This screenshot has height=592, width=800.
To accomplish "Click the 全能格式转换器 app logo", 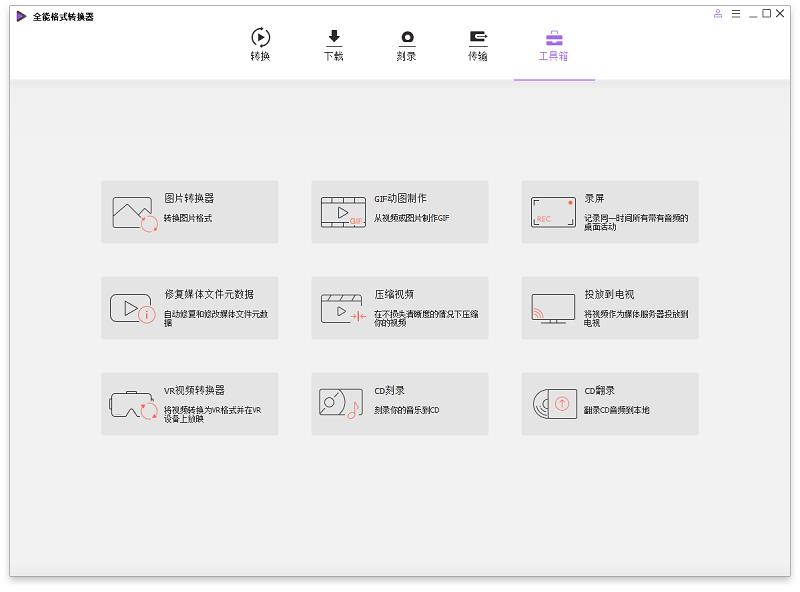I will coord(21,16).
